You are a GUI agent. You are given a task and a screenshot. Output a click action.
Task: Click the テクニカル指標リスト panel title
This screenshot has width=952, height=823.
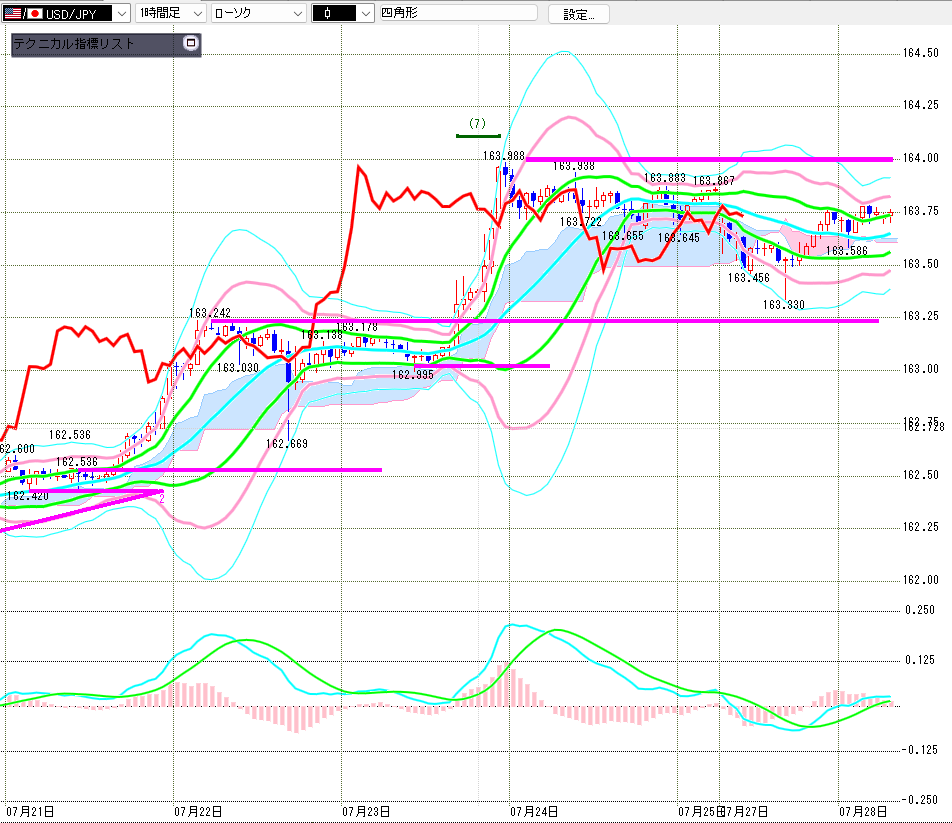coord(73,44)
